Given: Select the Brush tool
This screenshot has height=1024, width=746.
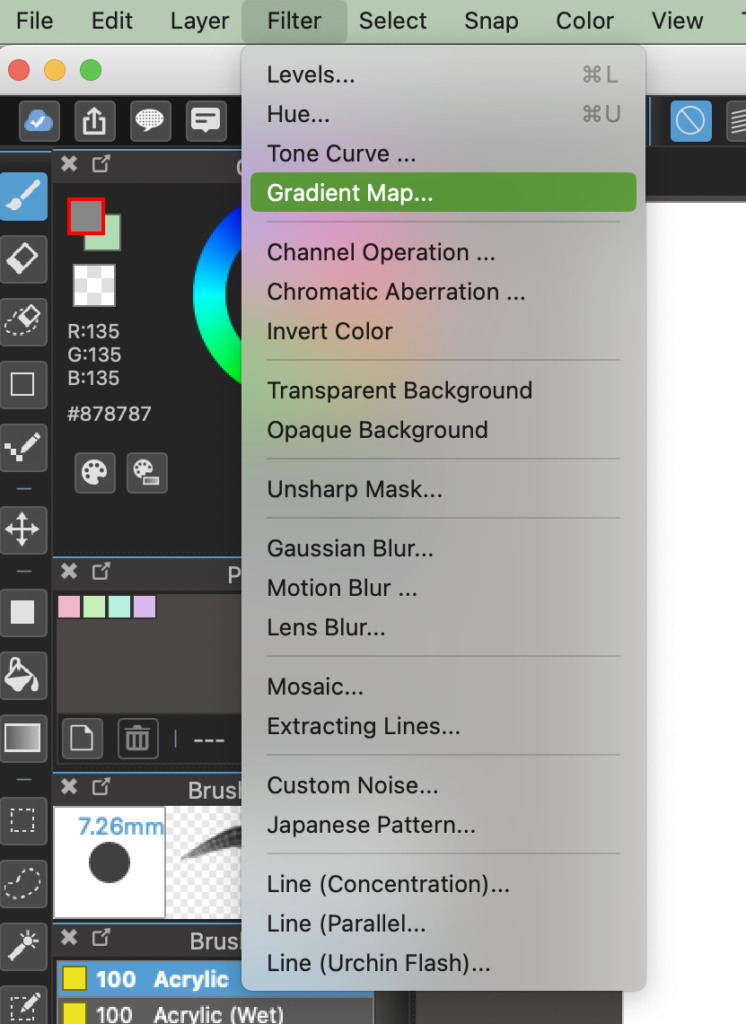Looking at the screenshot, I should point(23,196).
